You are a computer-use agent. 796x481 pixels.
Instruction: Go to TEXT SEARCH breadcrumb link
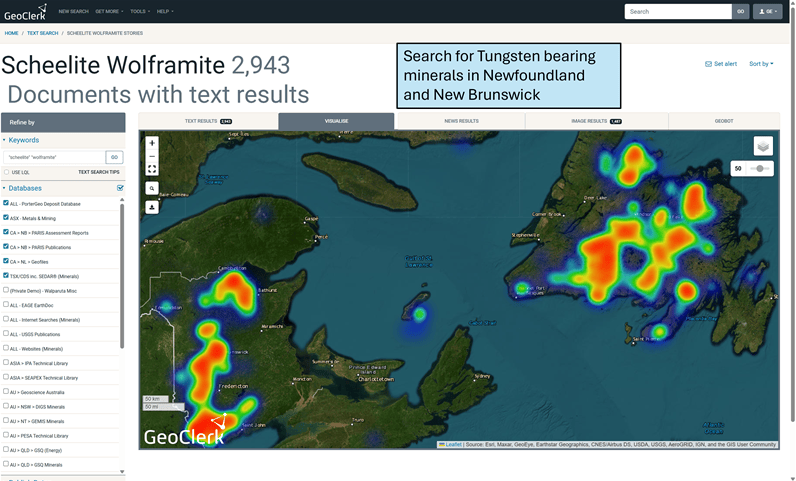43,33
